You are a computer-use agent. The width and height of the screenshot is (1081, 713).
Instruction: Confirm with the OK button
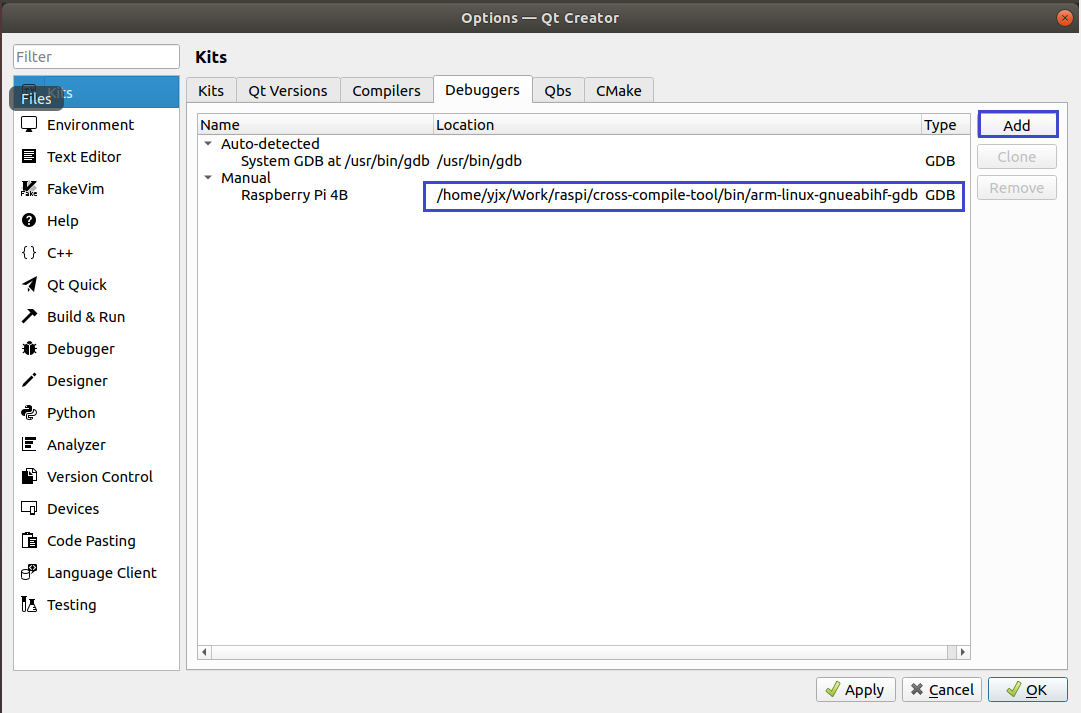(1027, 690)
